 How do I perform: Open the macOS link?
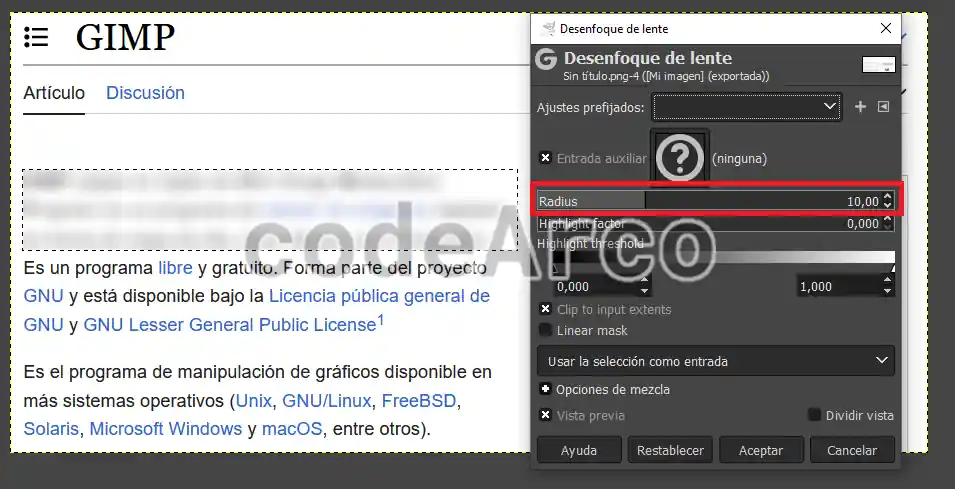[x=292, y=429]
